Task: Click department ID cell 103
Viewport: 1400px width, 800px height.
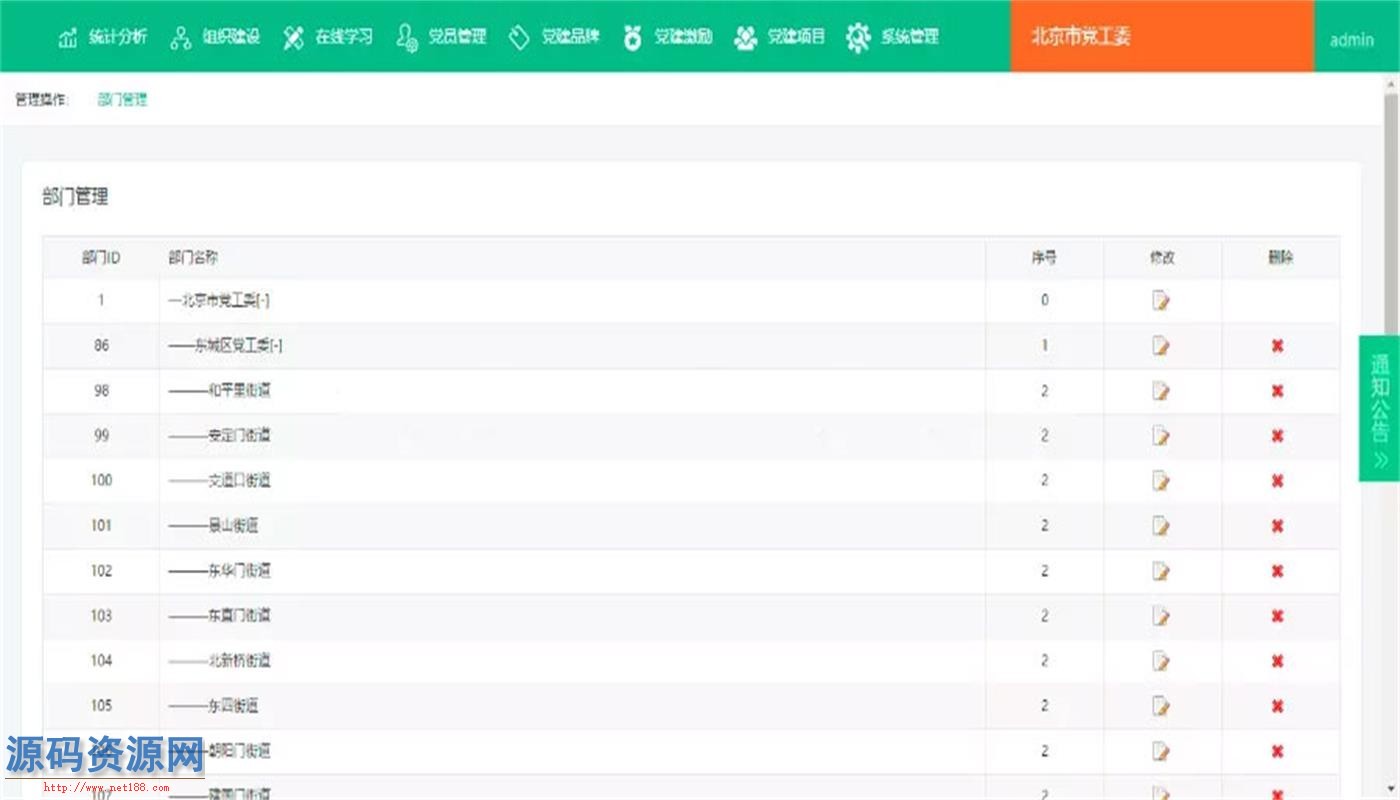Action: click(x=101, y=616)
